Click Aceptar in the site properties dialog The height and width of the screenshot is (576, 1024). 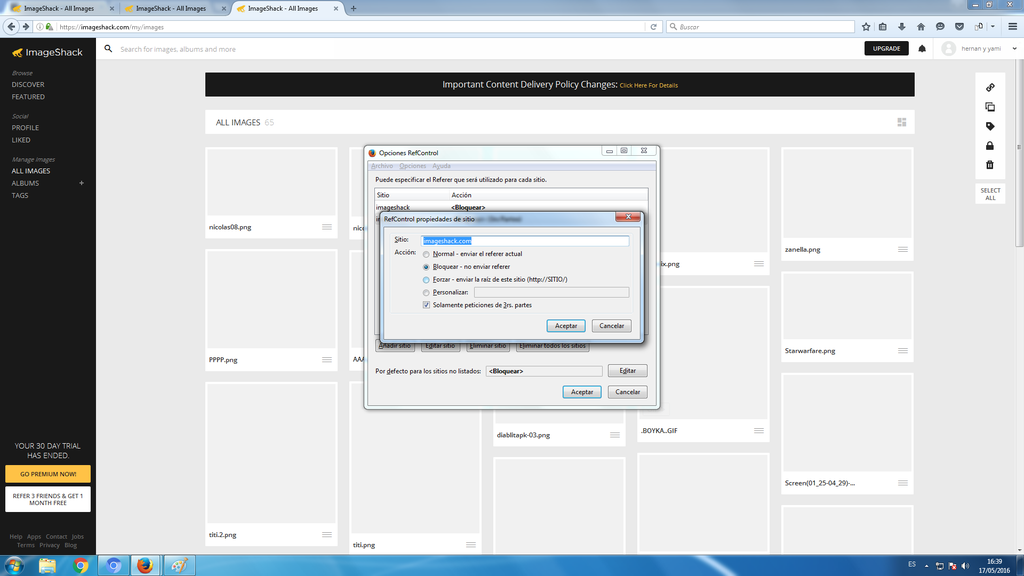coord(566,326)
